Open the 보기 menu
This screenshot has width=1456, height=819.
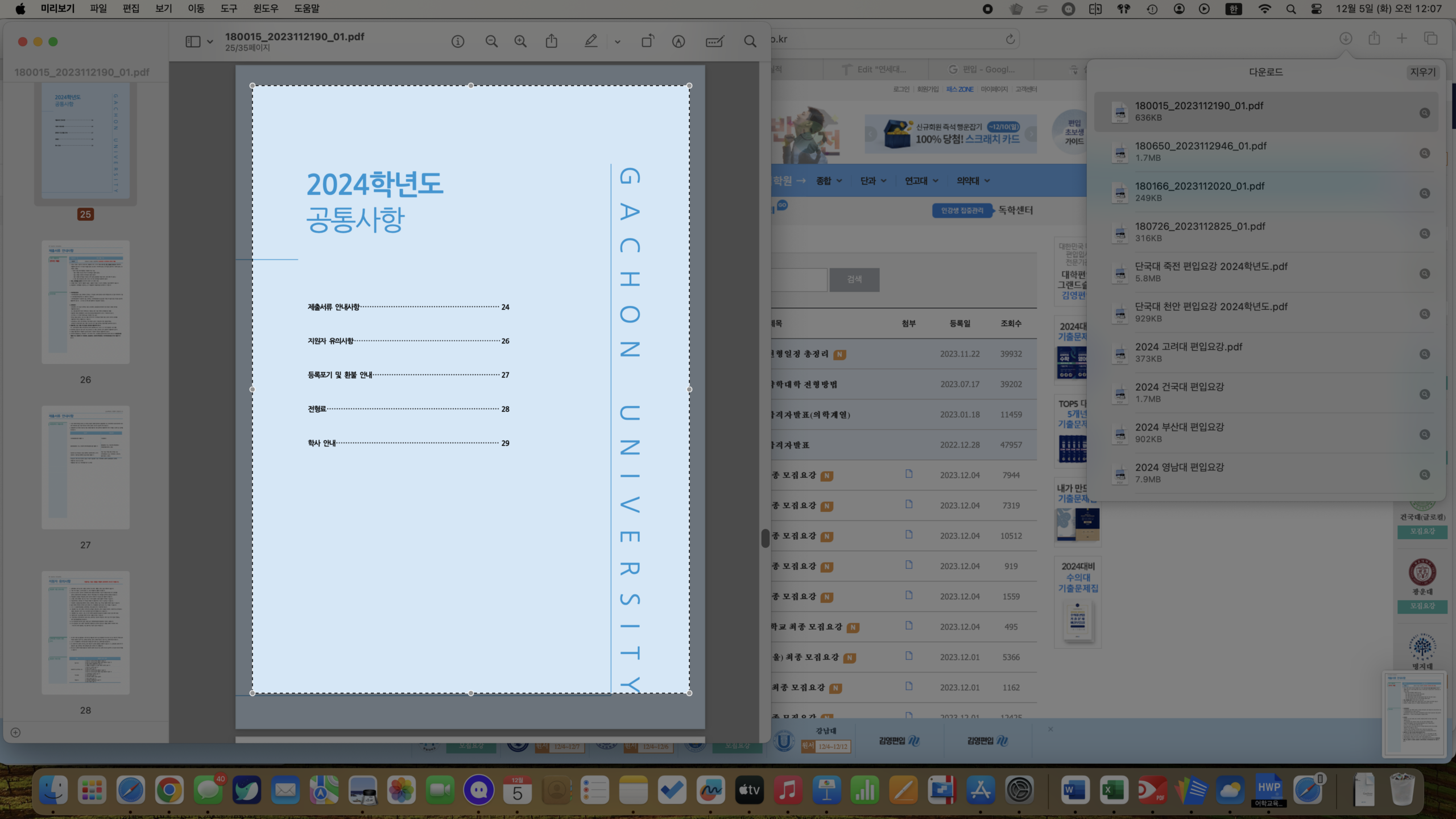point(164,9)
